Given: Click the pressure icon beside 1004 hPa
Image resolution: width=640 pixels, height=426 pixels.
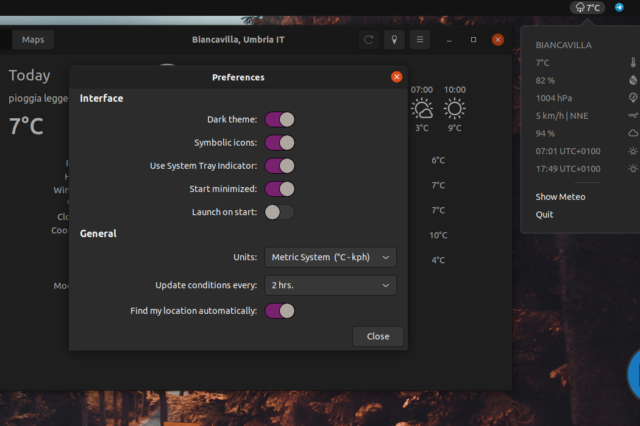Looking at the screenshot, I should pos(633,98).
